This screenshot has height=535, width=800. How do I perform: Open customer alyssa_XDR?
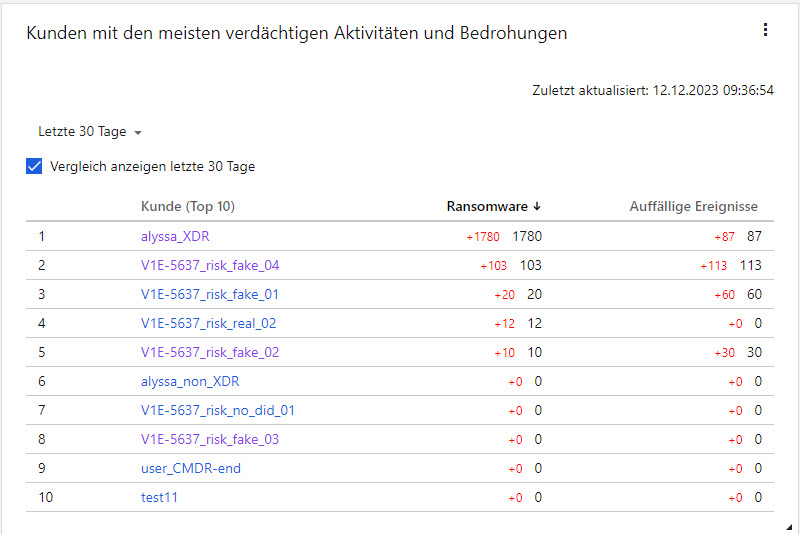pos(175,237)
